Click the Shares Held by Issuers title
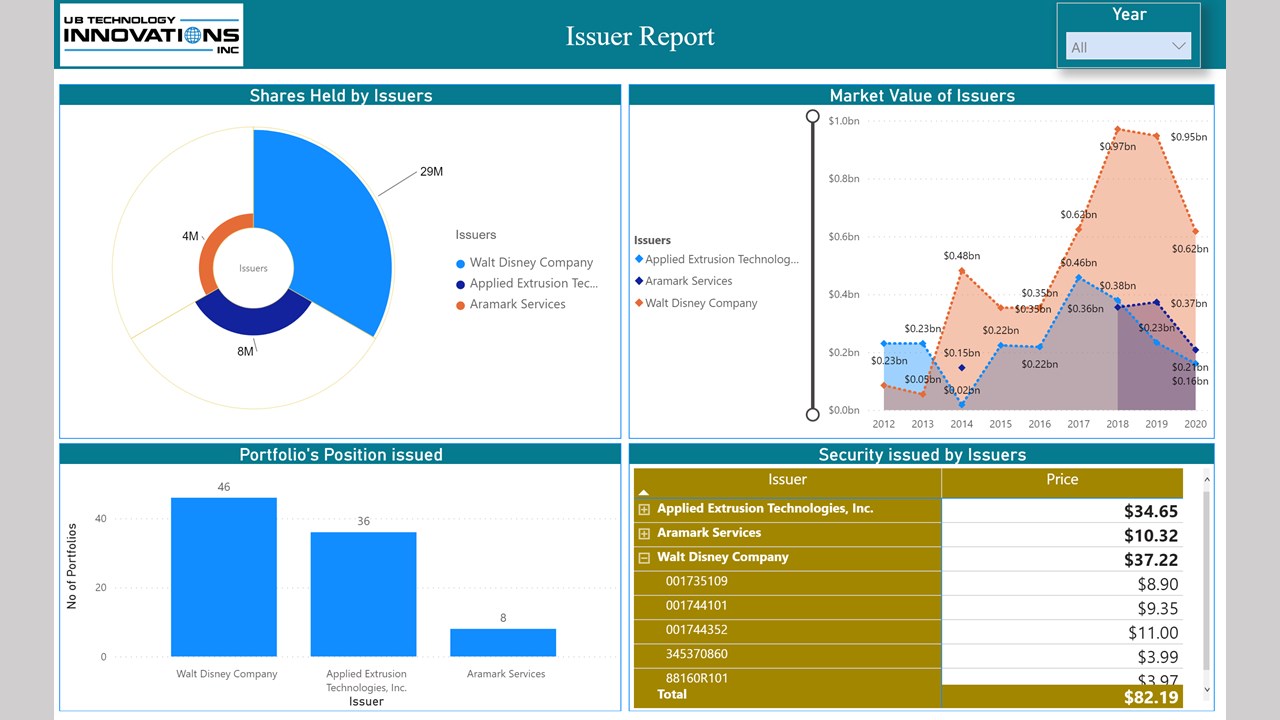 (341, 96)
